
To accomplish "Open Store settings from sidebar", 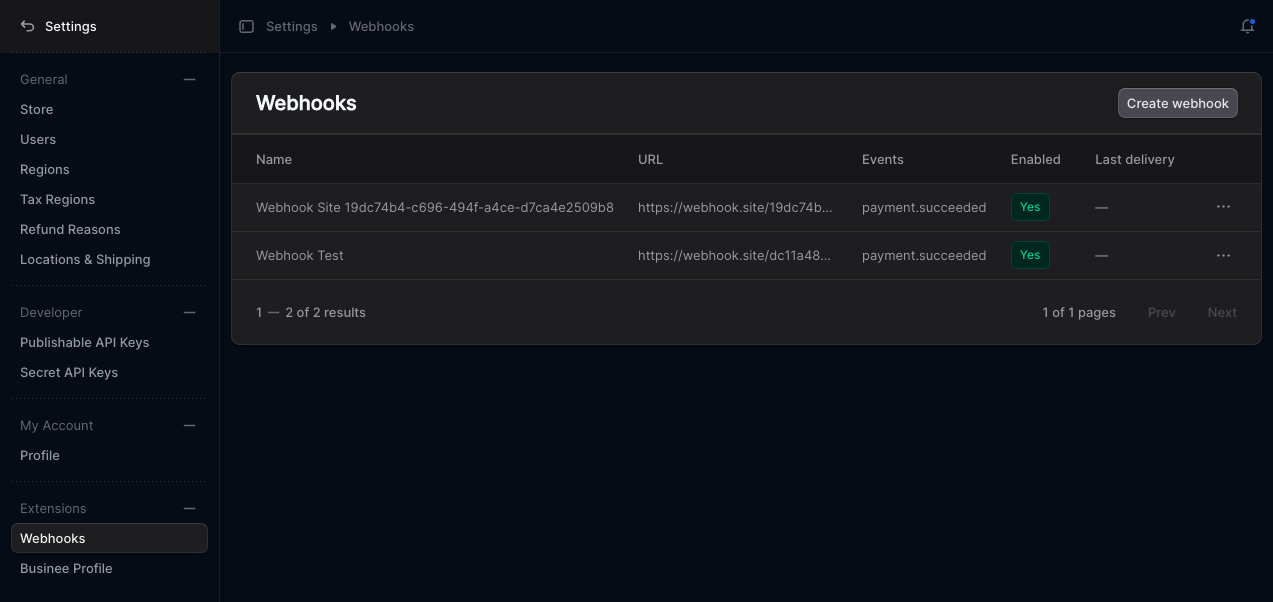I will pos(36,109).
